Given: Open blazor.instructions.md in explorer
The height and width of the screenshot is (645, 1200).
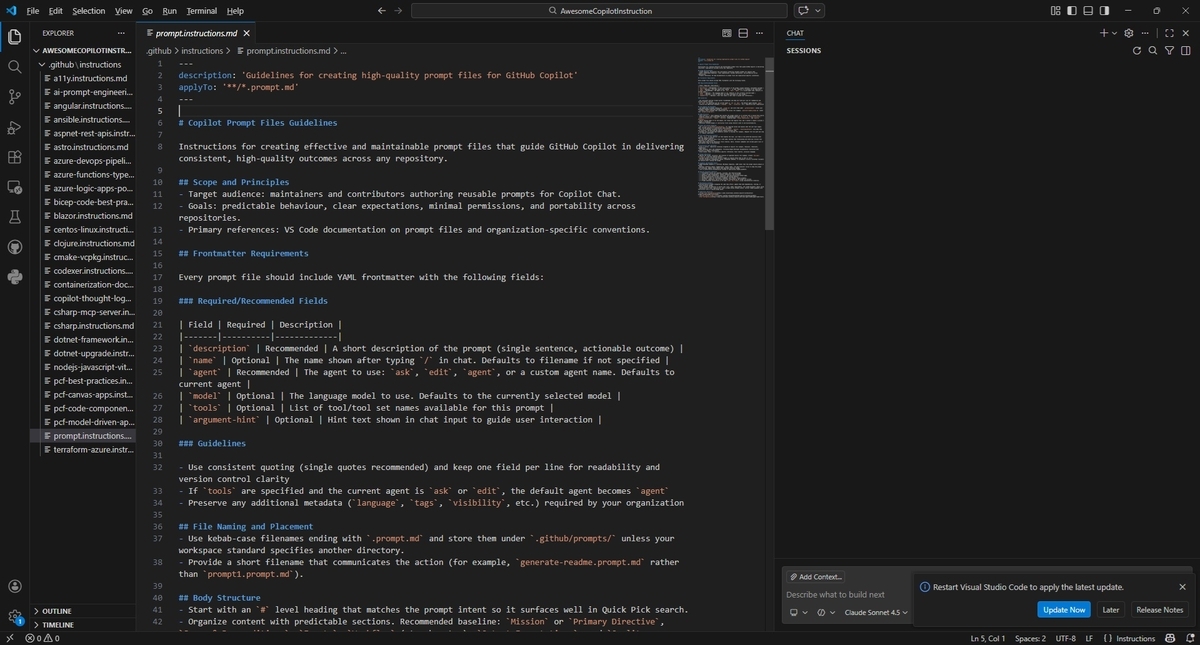Looking at the screenshot, I should pos(92,215).
